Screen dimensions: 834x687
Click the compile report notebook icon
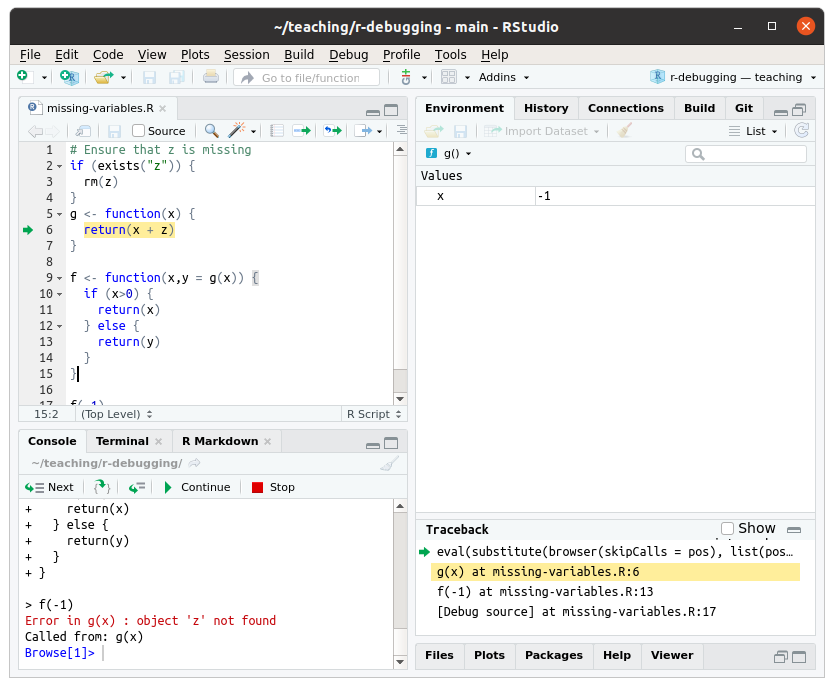click(x=277, y=130)
